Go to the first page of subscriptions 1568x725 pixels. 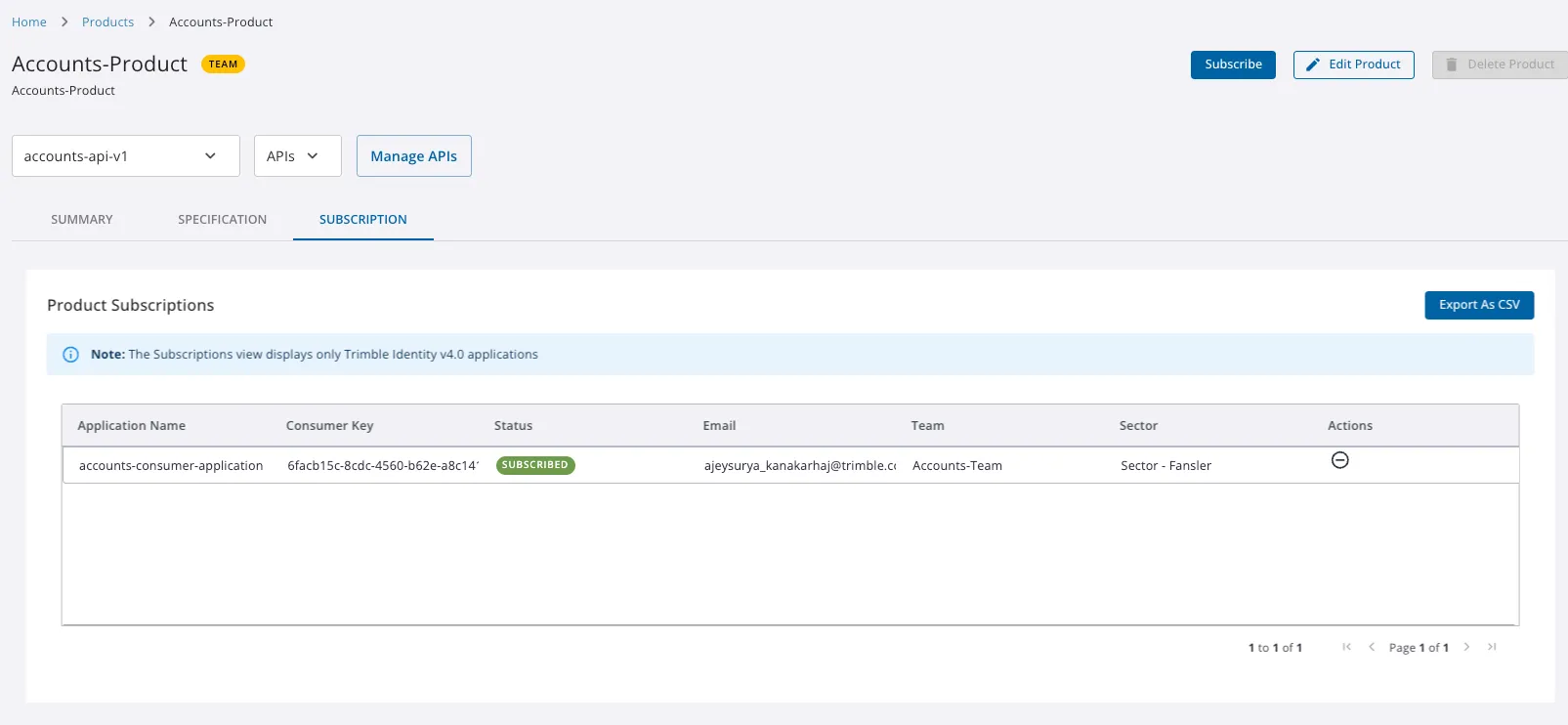click(1347, 647)
